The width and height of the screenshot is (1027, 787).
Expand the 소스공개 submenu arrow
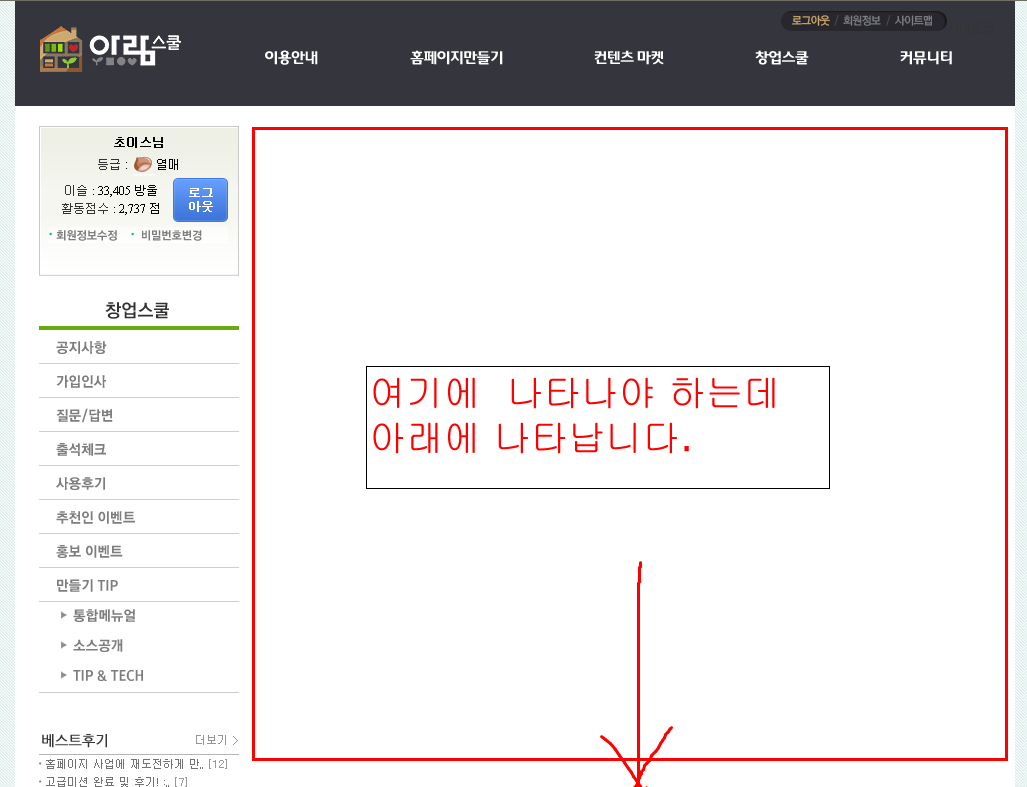point(64,645)
